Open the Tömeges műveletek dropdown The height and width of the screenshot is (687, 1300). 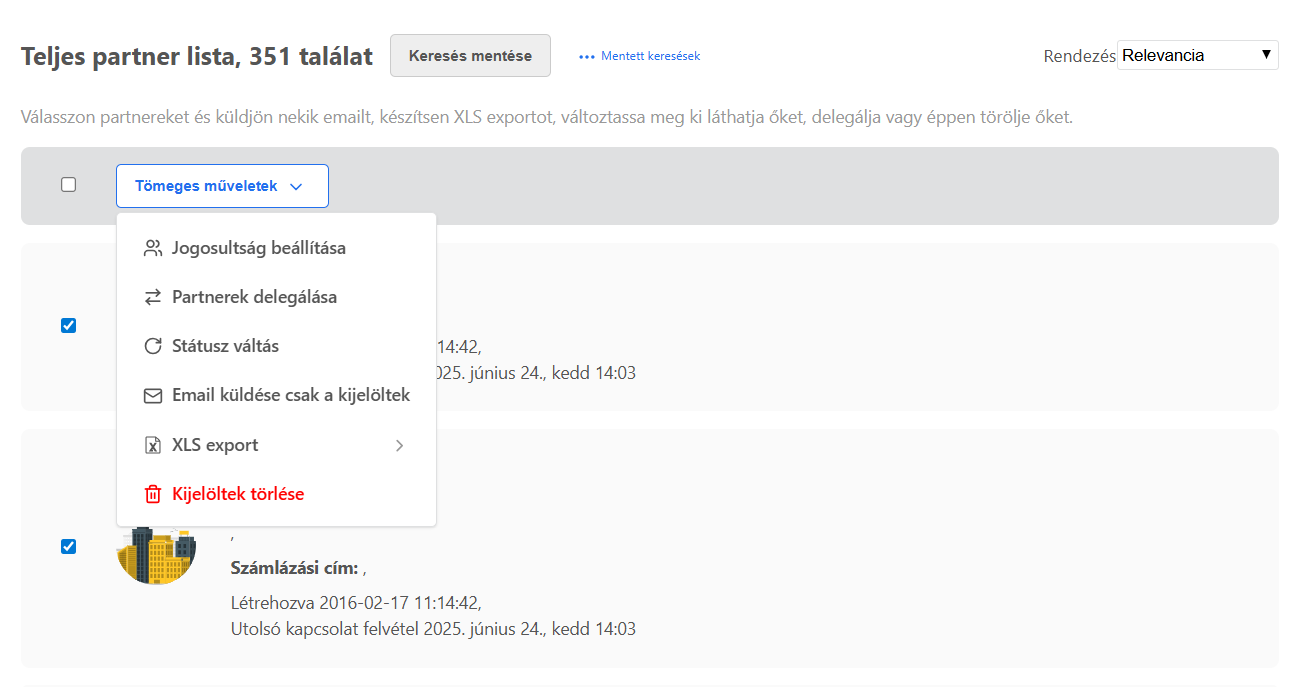tap(222, 186)
